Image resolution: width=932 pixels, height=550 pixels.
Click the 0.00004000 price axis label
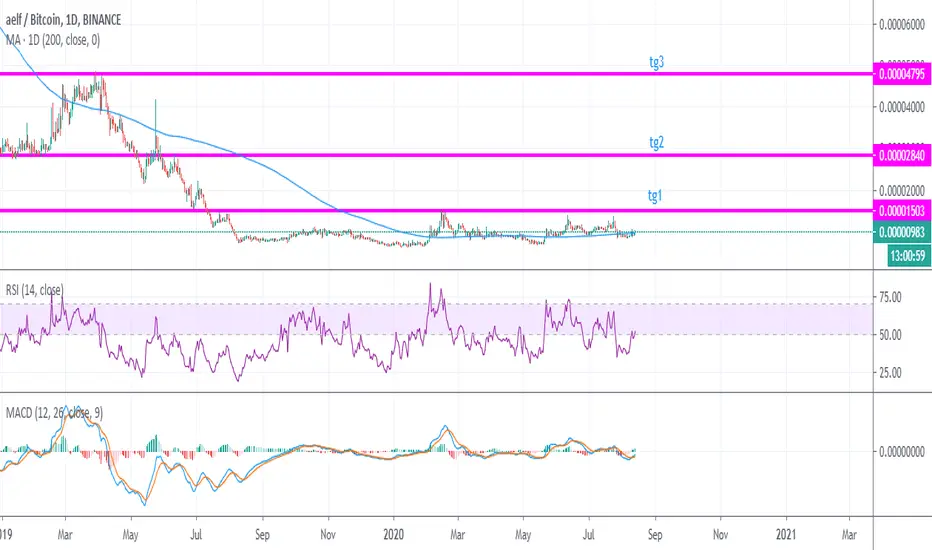pyautogui.click(x=902, y=107)
